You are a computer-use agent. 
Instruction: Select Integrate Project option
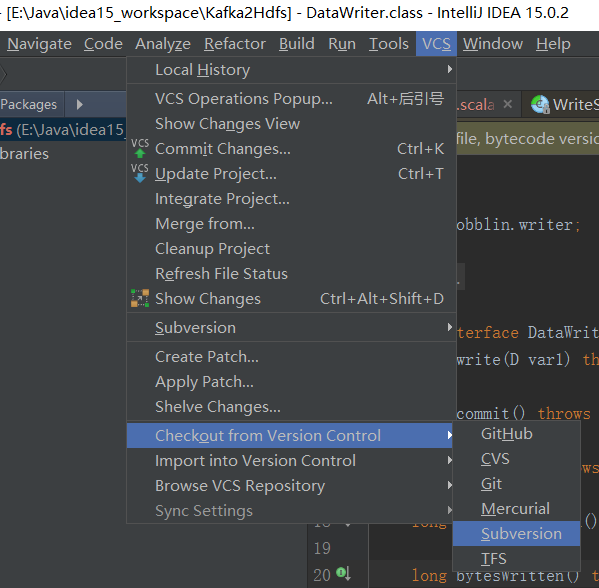tap(291, 199)
